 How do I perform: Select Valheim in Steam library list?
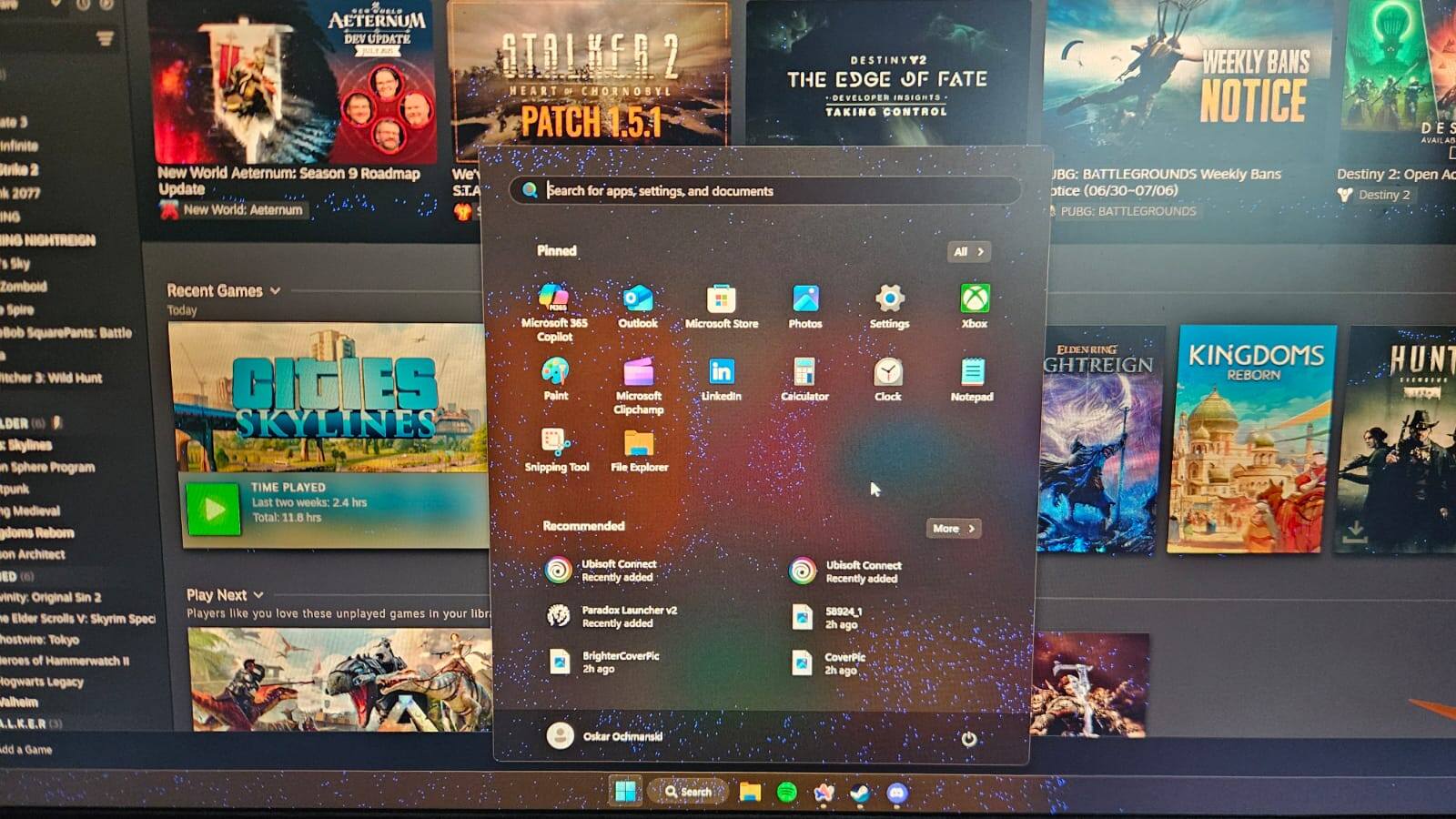19,703
